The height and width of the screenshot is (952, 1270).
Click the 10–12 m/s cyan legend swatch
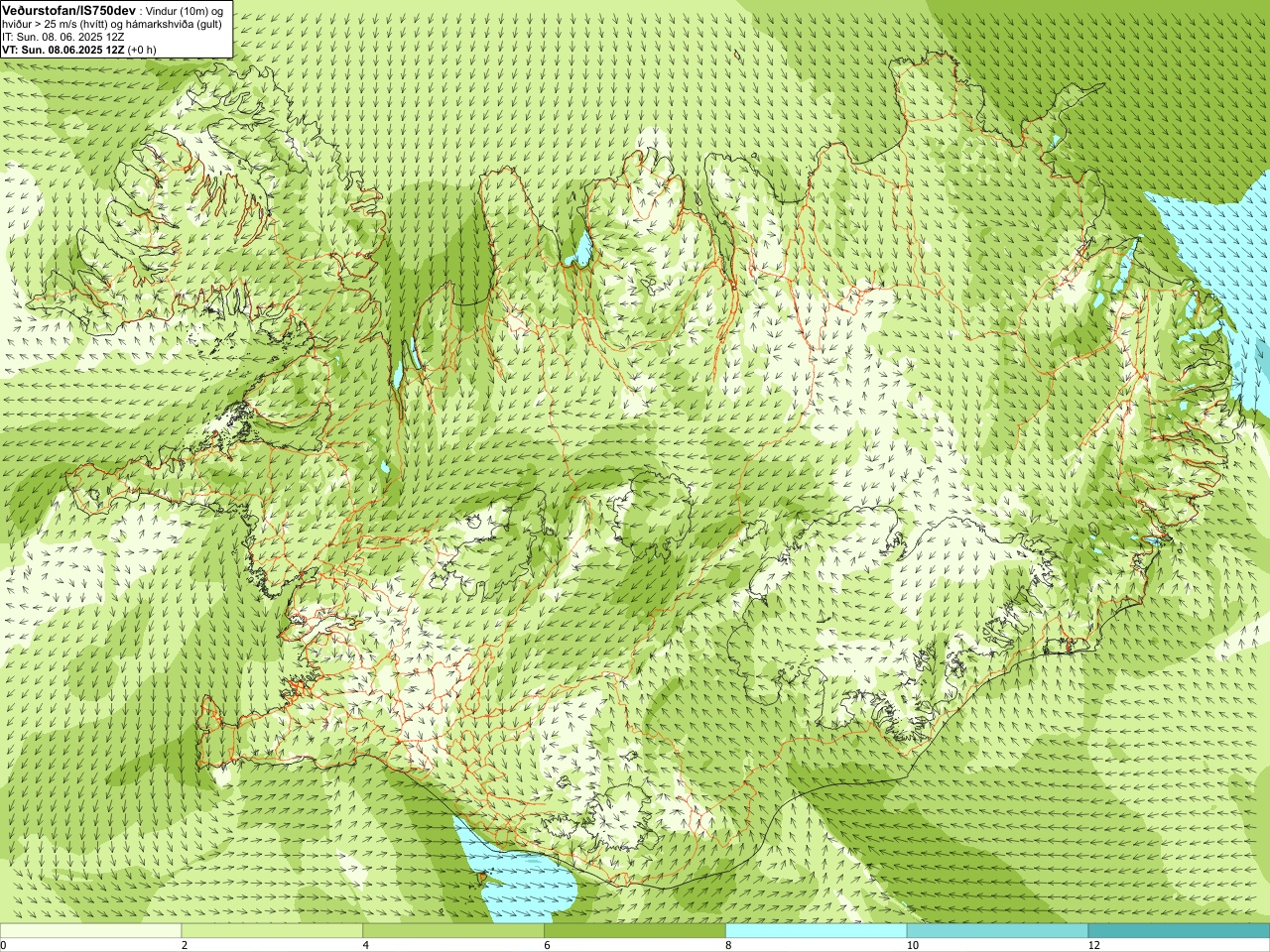[x=997, y=931]
